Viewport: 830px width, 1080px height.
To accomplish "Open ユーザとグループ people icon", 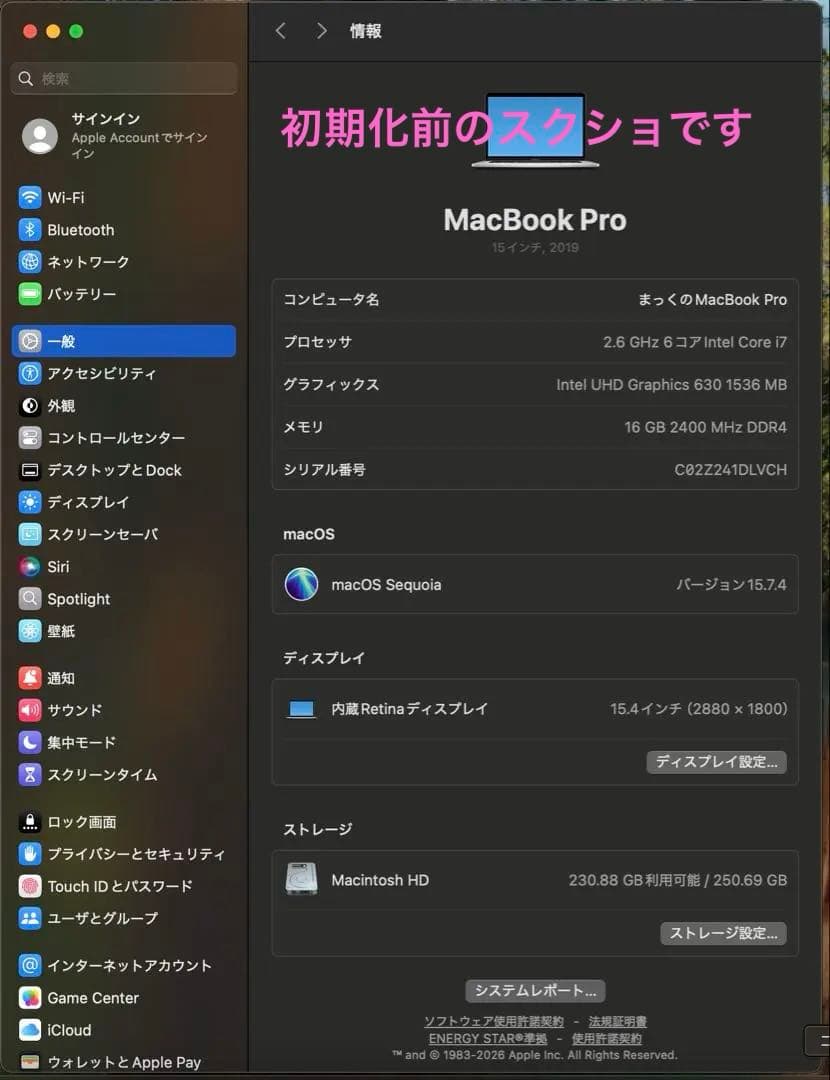I will click(30, 918).
